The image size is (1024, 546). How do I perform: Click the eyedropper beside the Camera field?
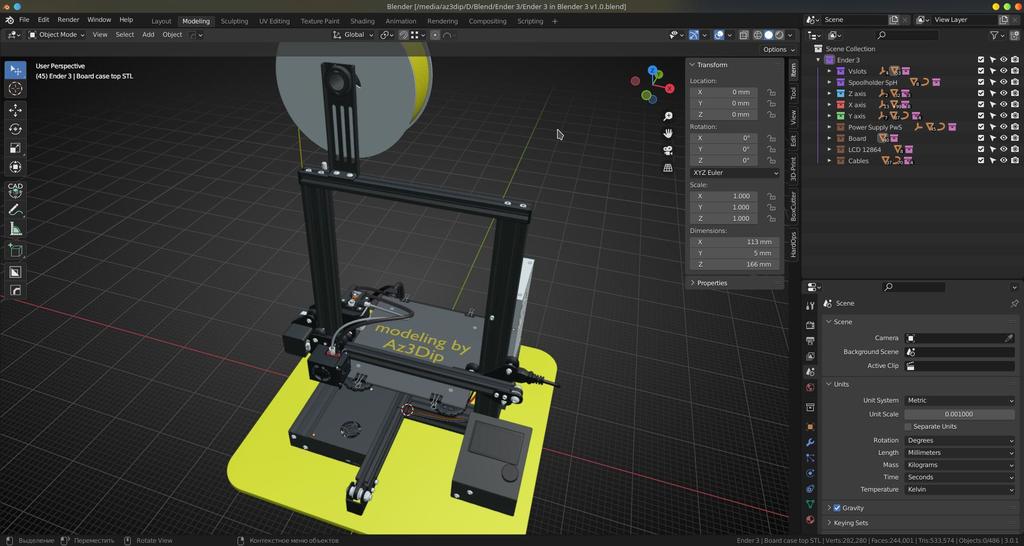(1009, 338)
